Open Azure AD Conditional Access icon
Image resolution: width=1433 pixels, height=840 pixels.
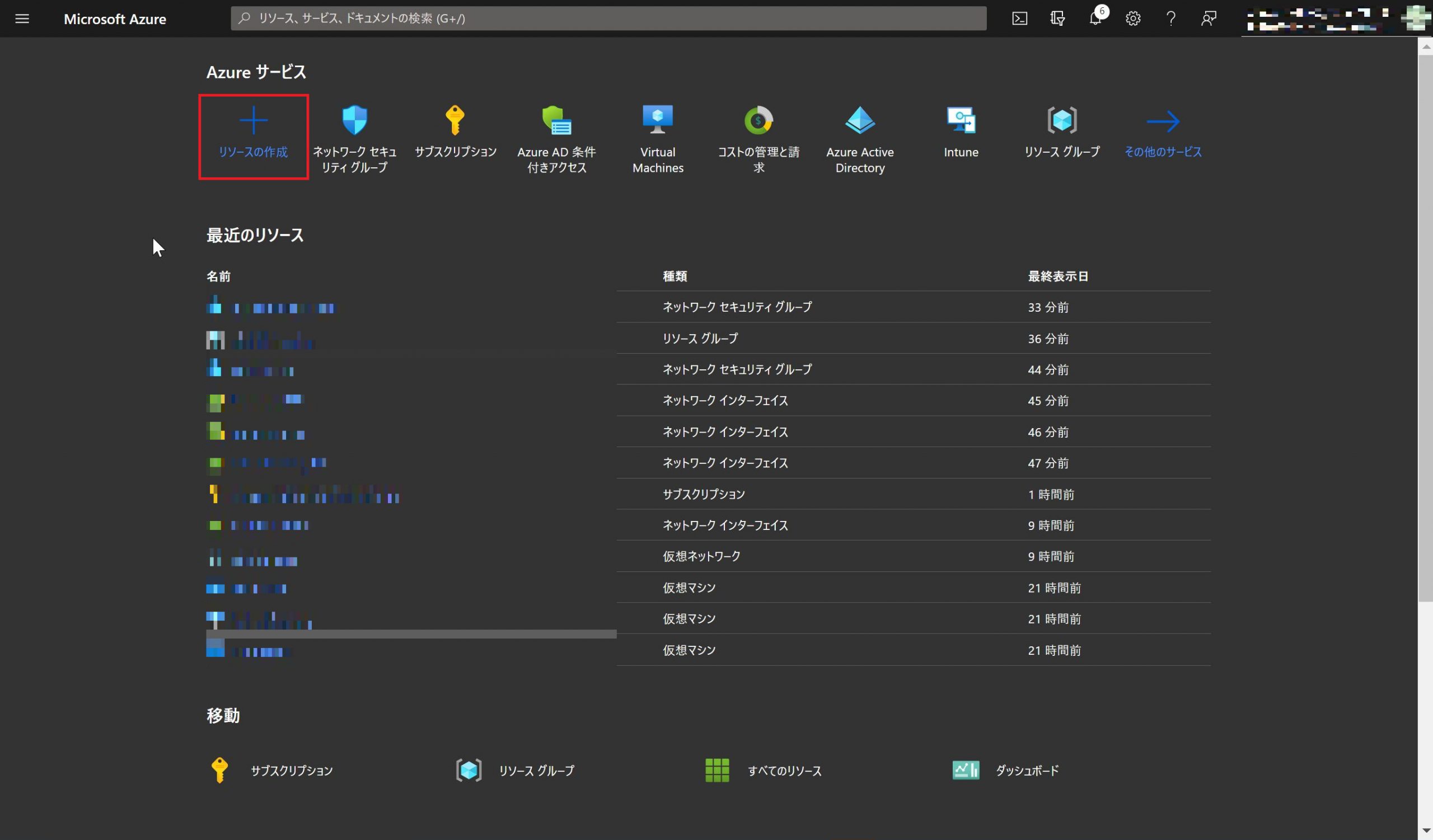(x=556, y=120)
